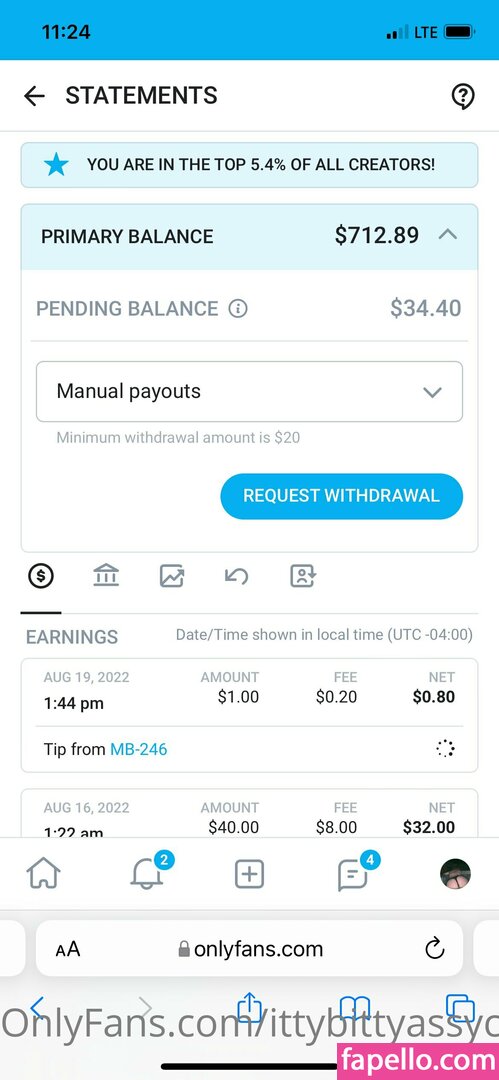Open the referrals person icon tab
Screen dimensions: 499x1080
point(303,576)
